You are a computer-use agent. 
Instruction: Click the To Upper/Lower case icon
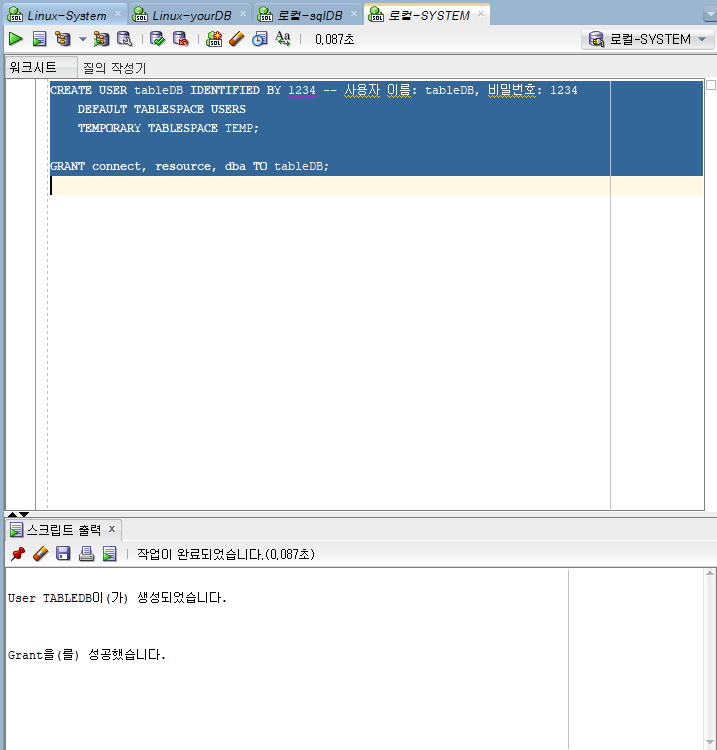[283, 39]
